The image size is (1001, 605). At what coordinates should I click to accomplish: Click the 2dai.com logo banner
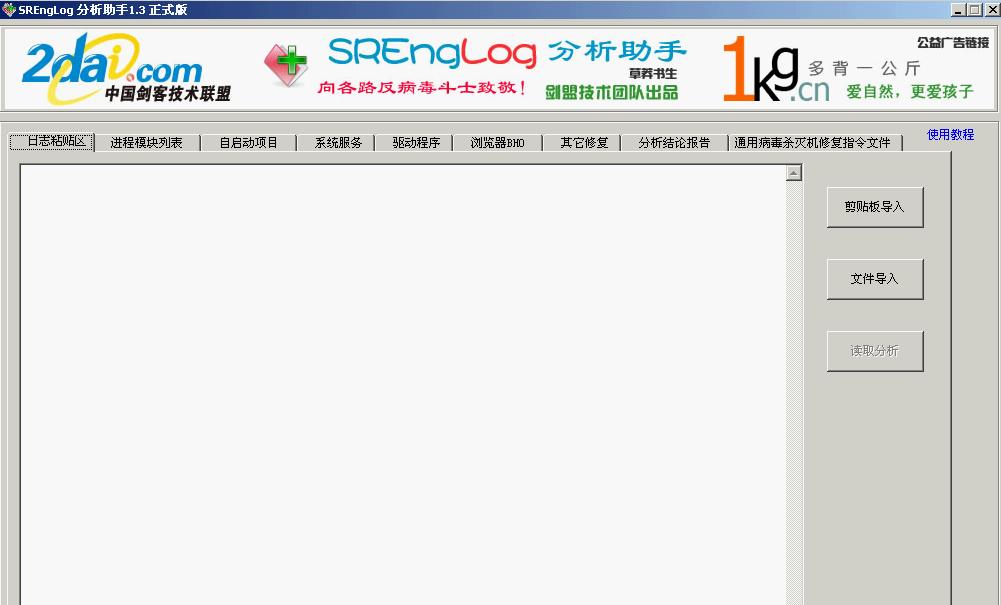(x=126, y=69)
